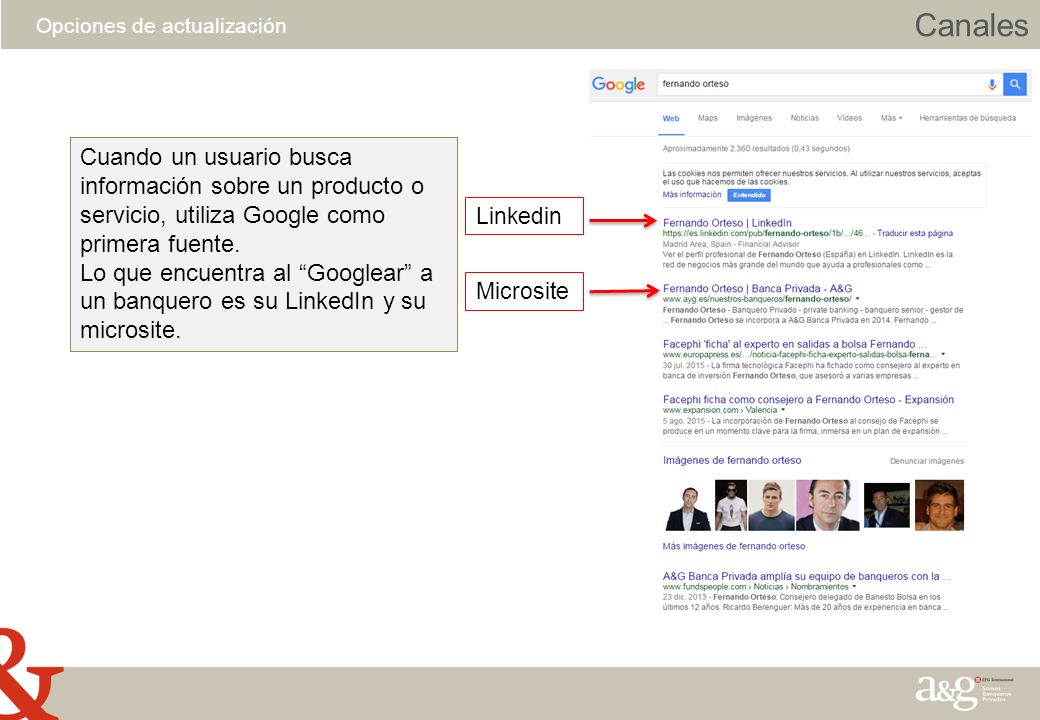Expand dropdown arrow beside the fundspeople.com URL
1040x720 pixels.
(x=854, y=587)
